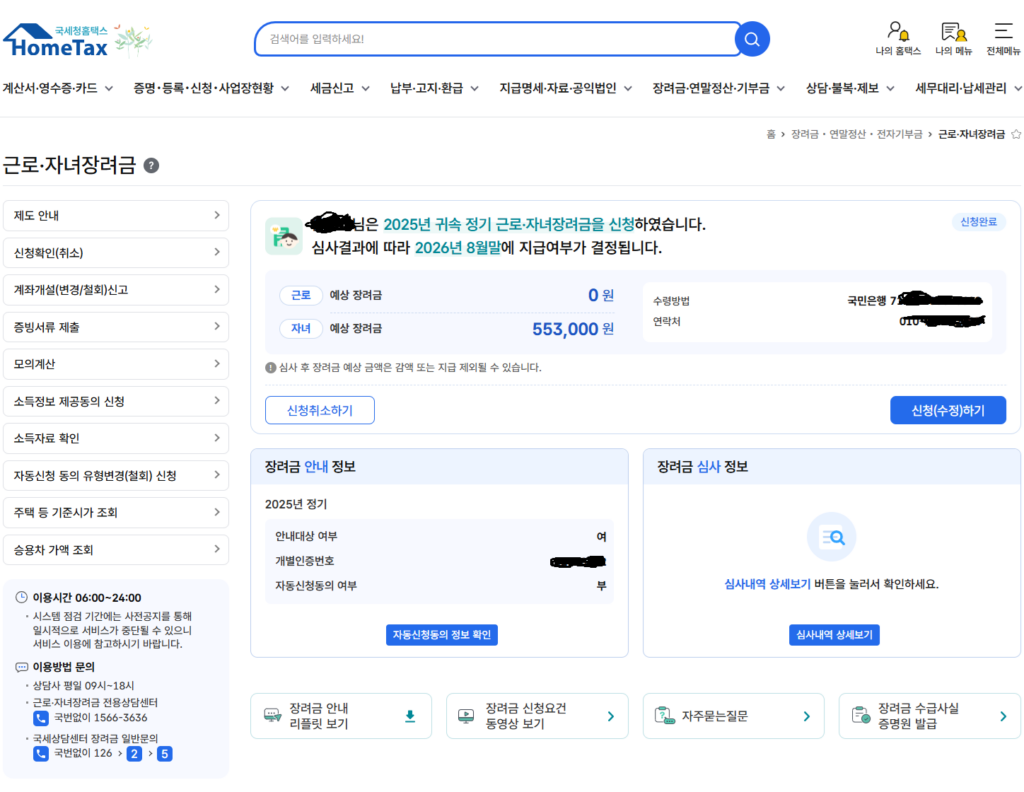
Task: Click 근로·자녀장려금 breadcrumb link
Action: [971, 135]
